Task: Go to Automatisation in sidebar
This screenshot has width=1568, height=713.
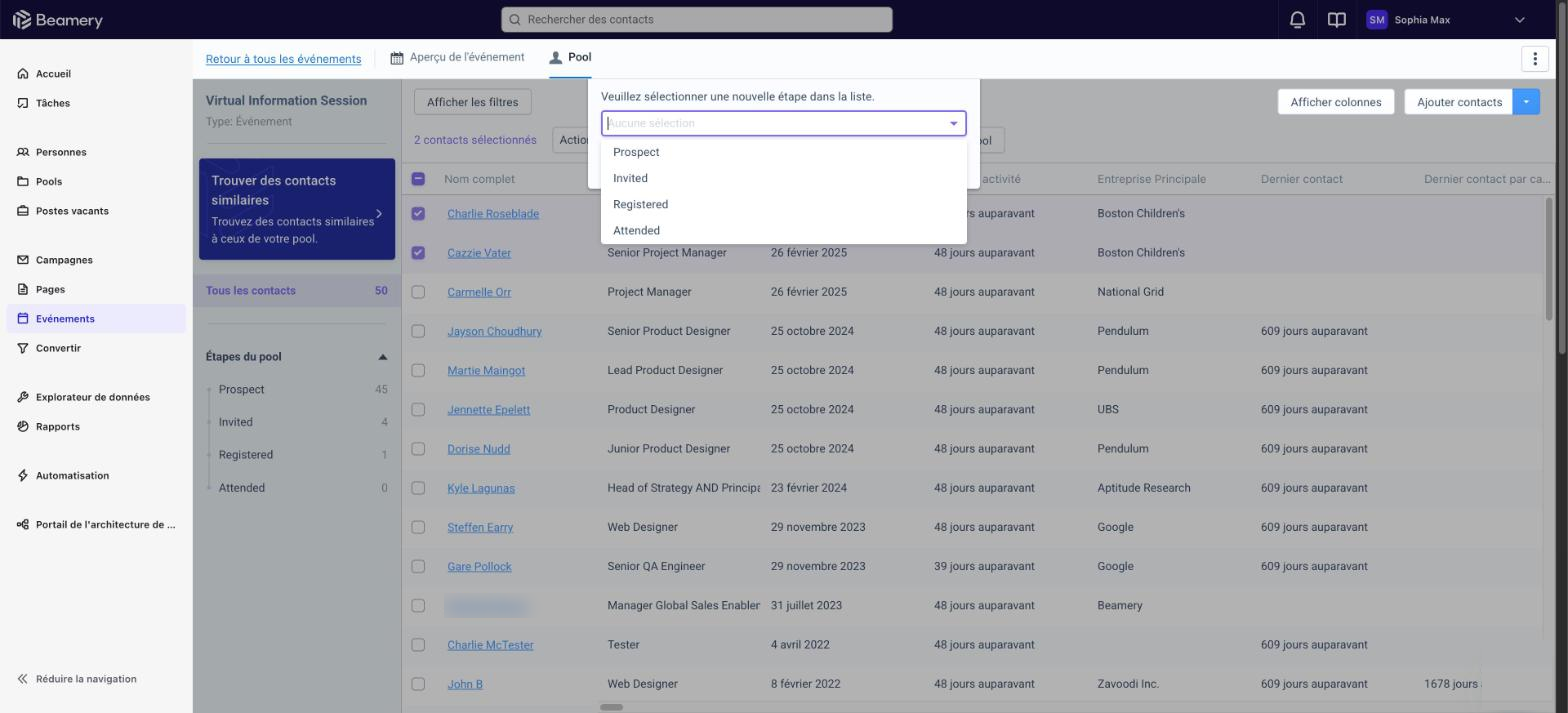Action: [72, 476]
